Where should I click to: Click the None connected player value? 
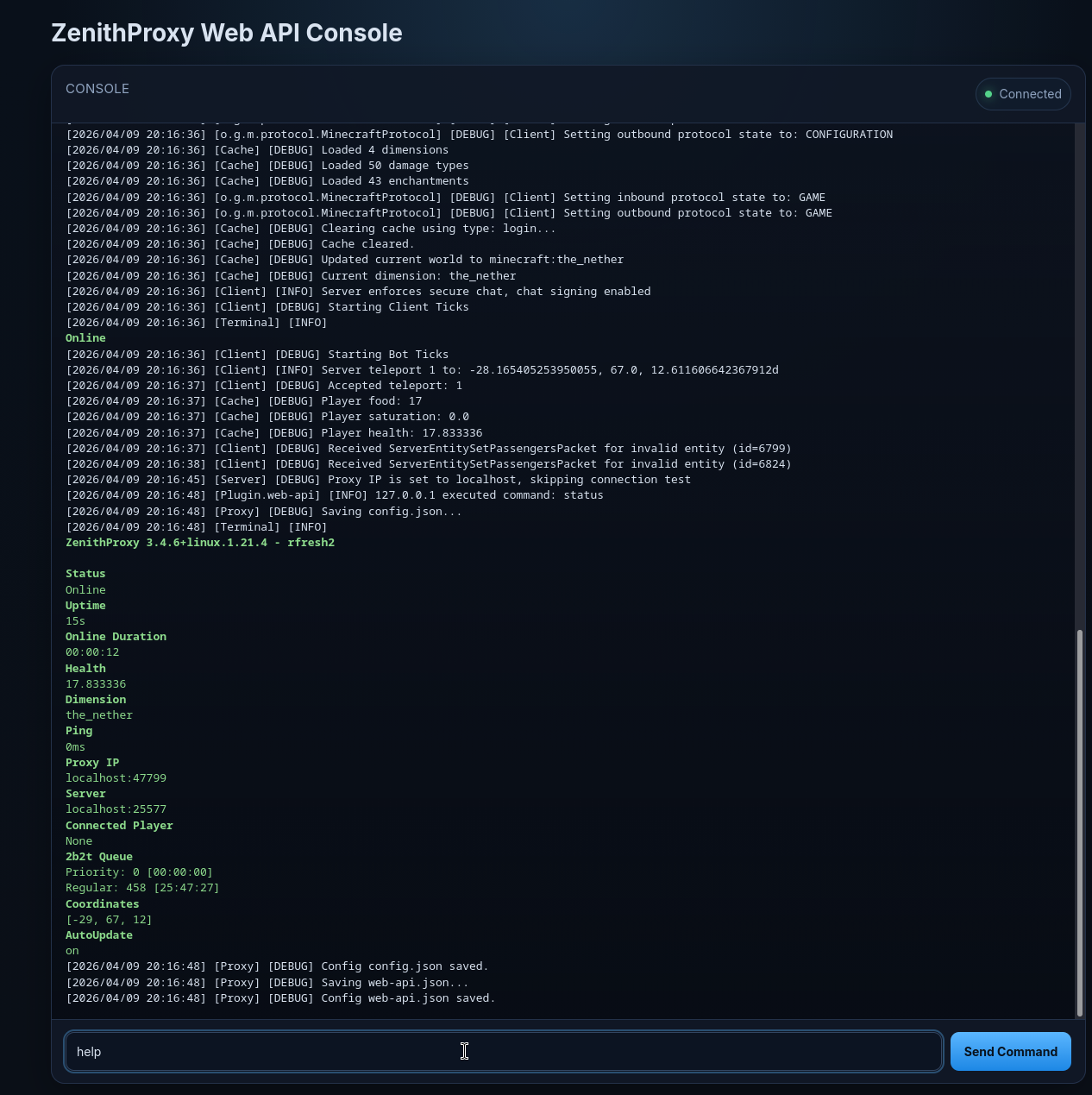78,841
